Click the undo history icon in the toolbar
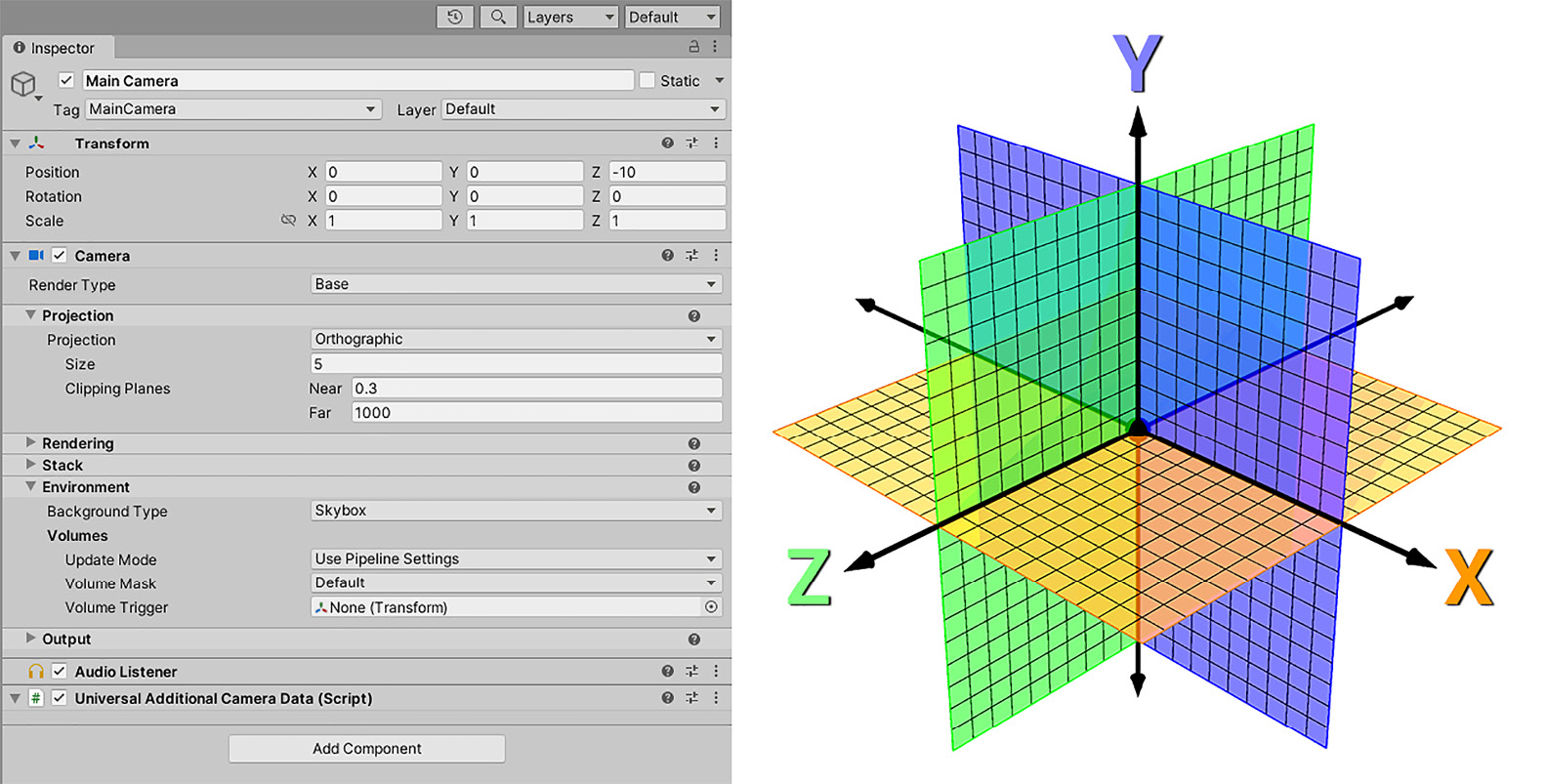Viewport: 1547px width, 784px height. pyautogui.click(x=455, y=17)
